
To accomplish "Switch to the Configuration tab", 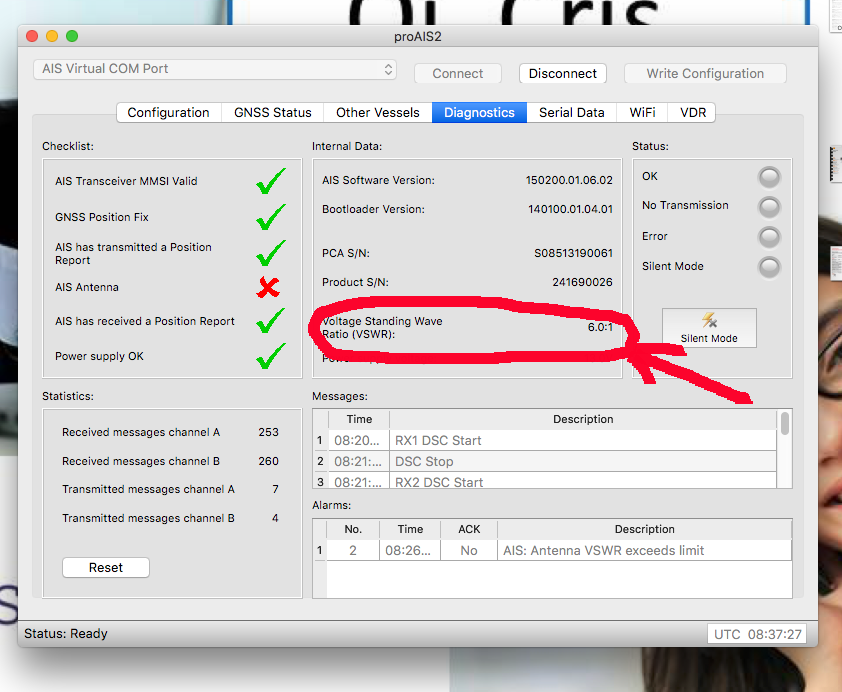I will pos(169,113).
